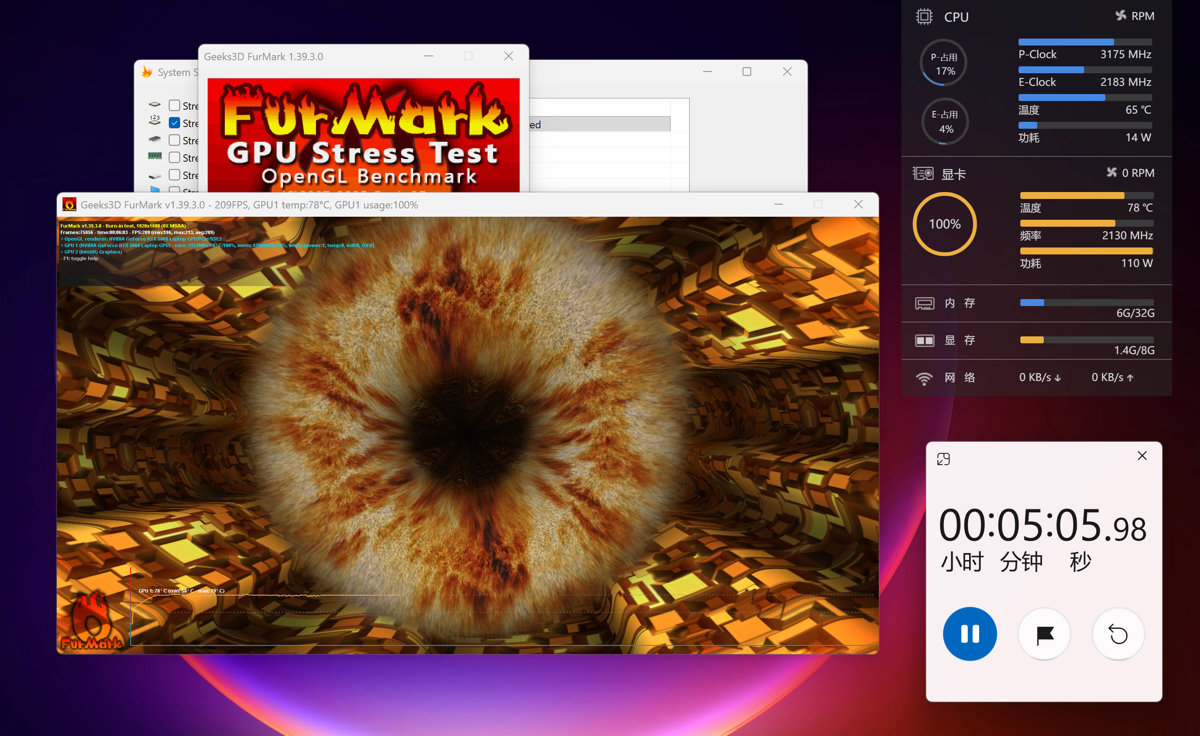Image resolution: width=1200 pixels, height=736 pixels.
Task: Click the green RAM stick stress icon
Action: [x=155, y=157]
